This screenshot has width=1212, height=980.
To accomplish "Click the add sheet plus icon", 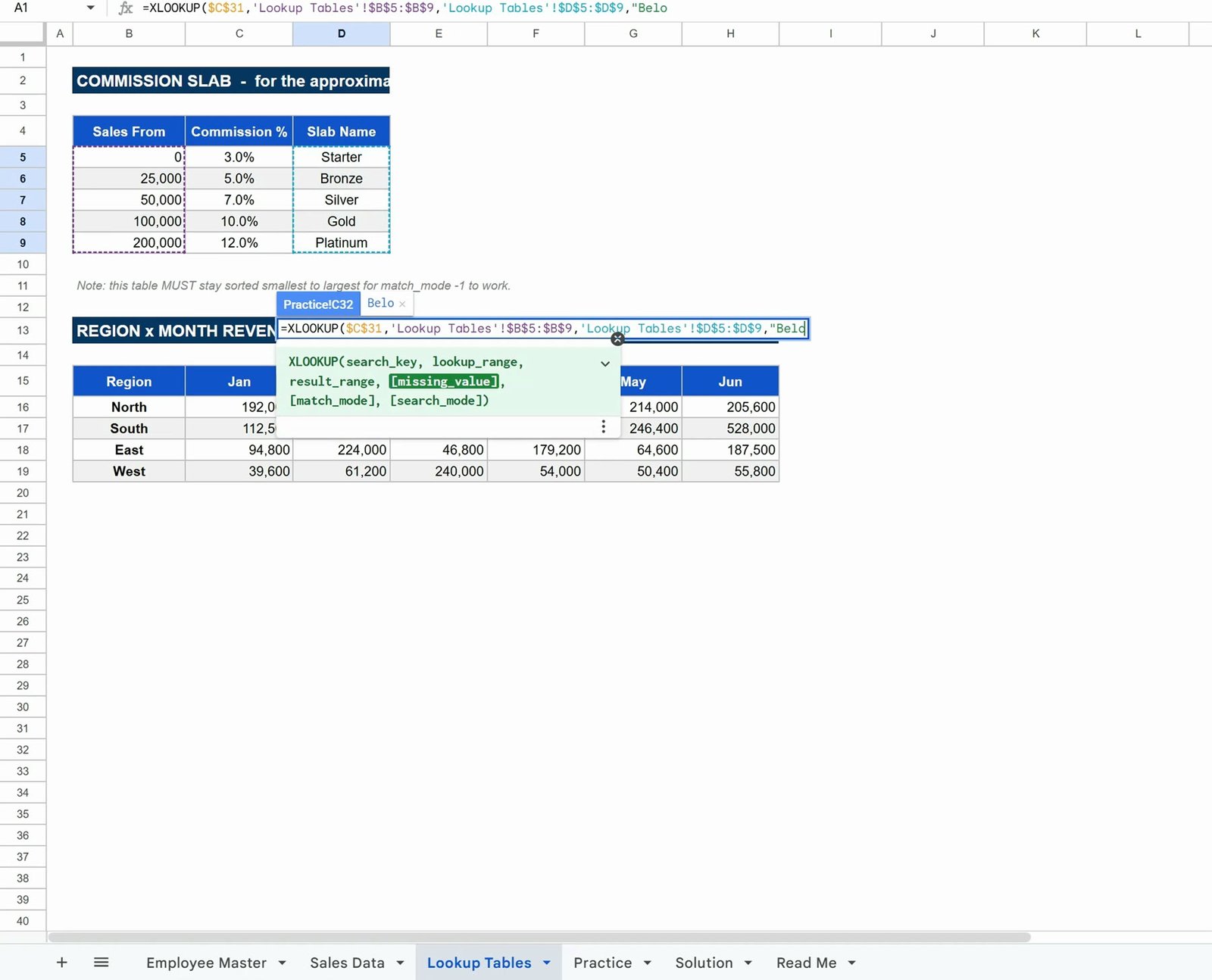I will [62, 963].
